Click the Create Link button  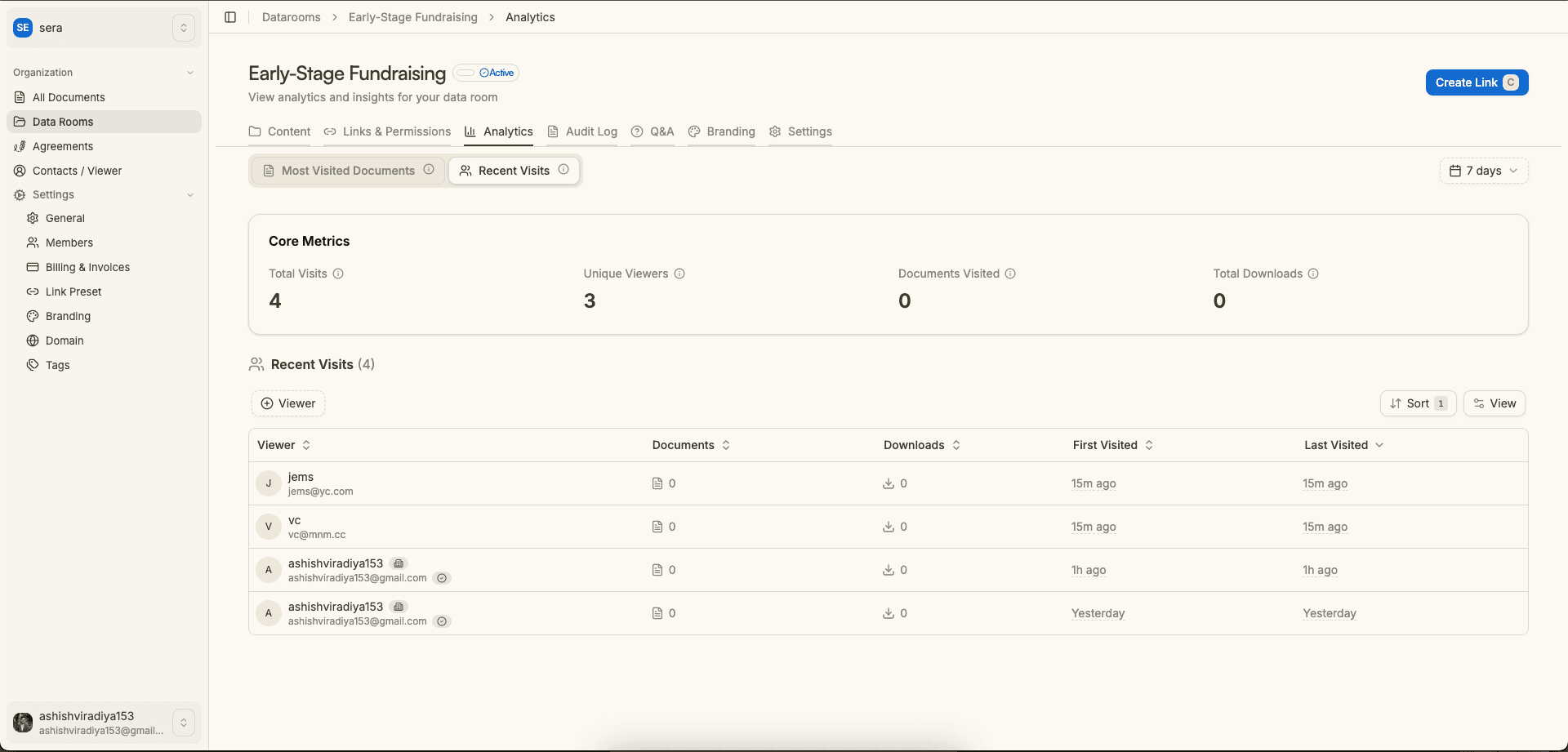point(1477,82)
